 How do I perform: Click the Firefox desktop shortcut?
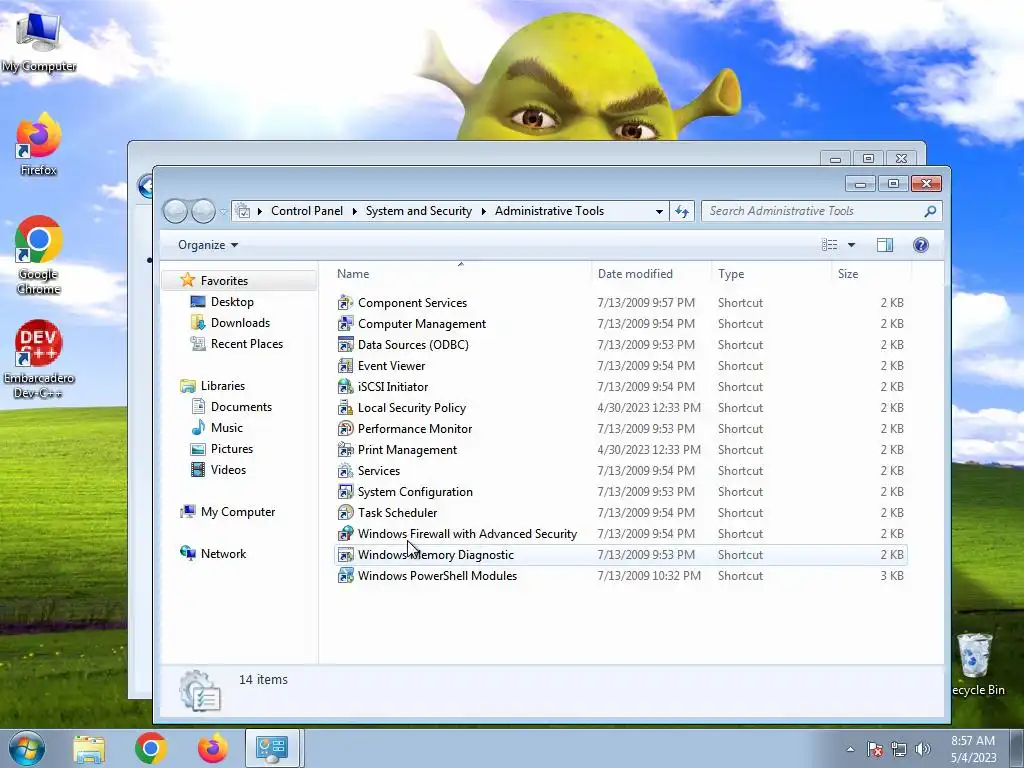pos(39,144)
